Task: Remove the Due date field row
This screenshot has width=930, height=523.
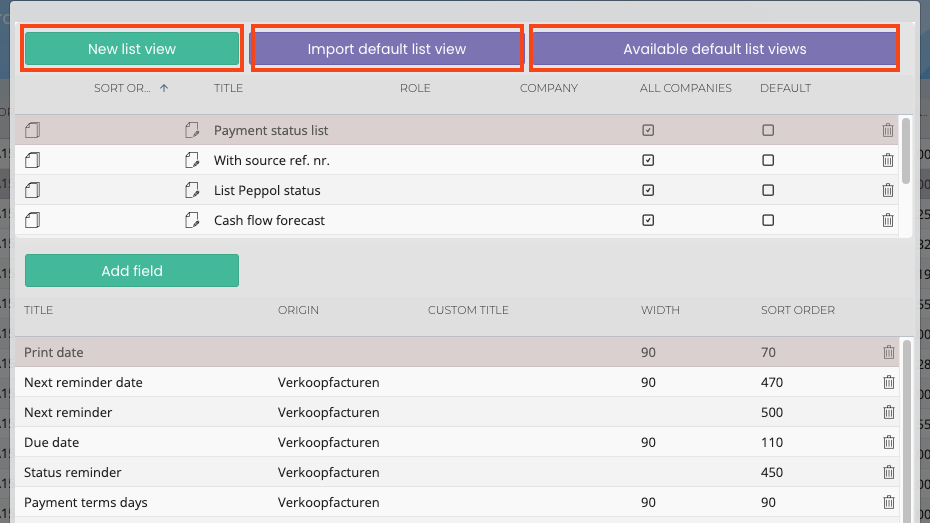Action: [x=888, y=442]
